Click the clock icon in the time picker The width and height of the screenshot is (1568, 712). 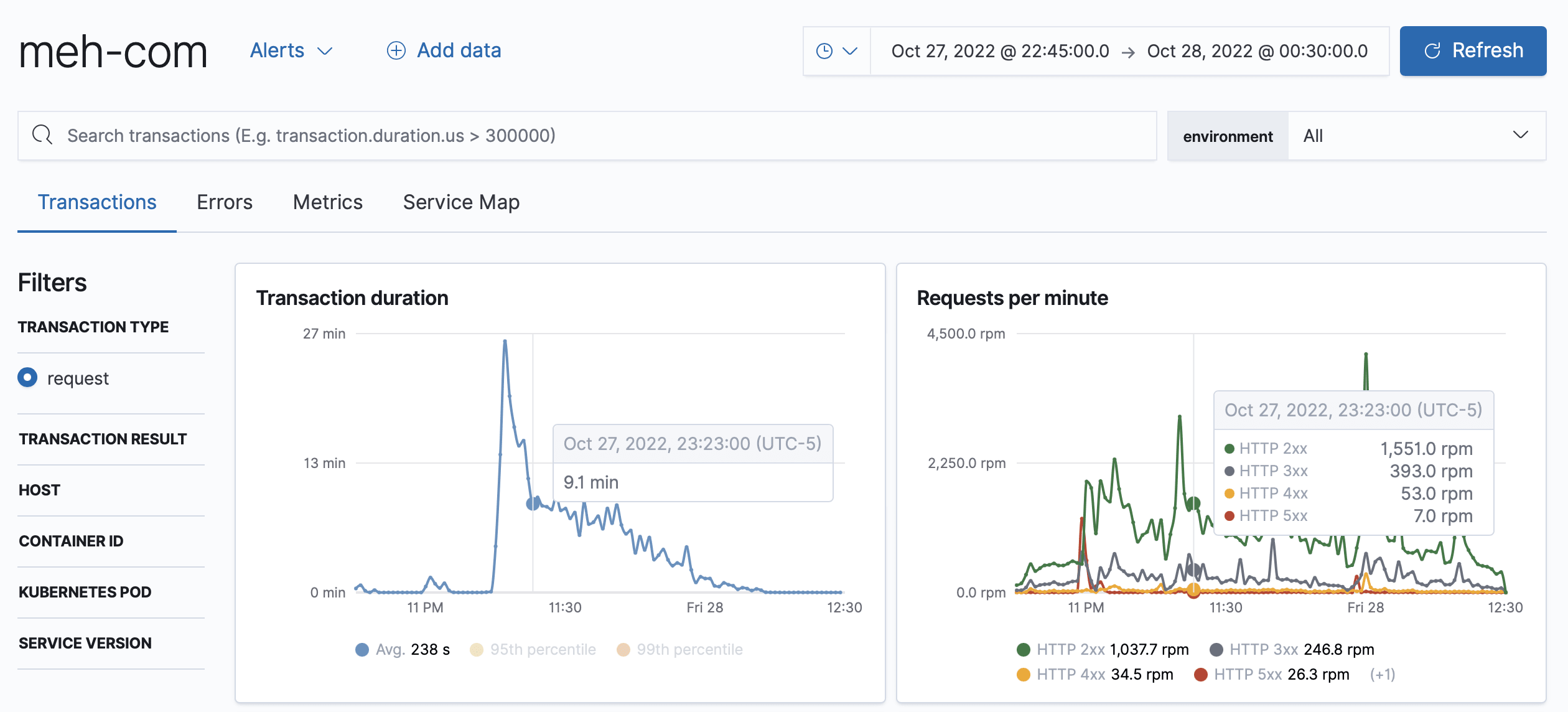[825, 50]
